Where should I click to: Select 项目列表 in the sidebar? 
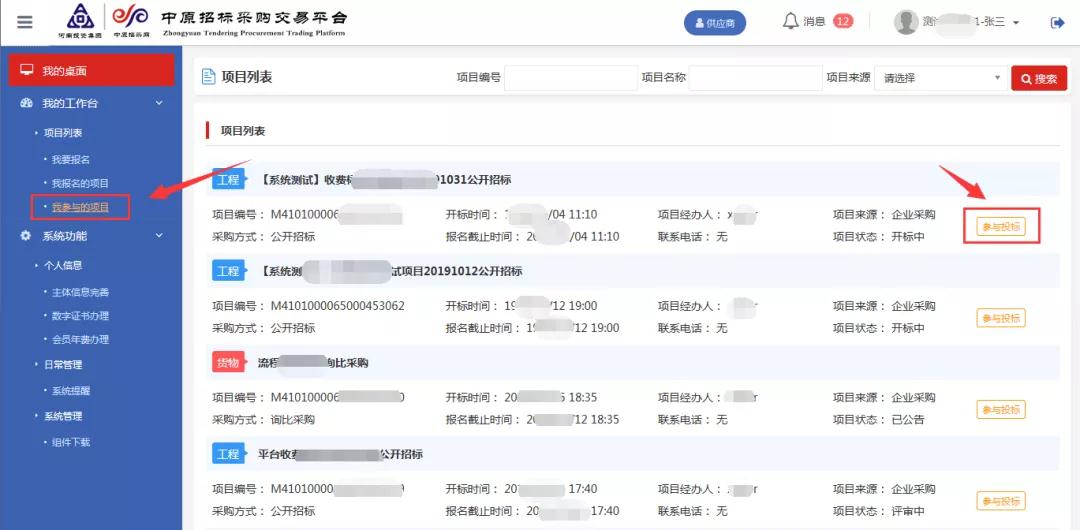tap(63, 132)
